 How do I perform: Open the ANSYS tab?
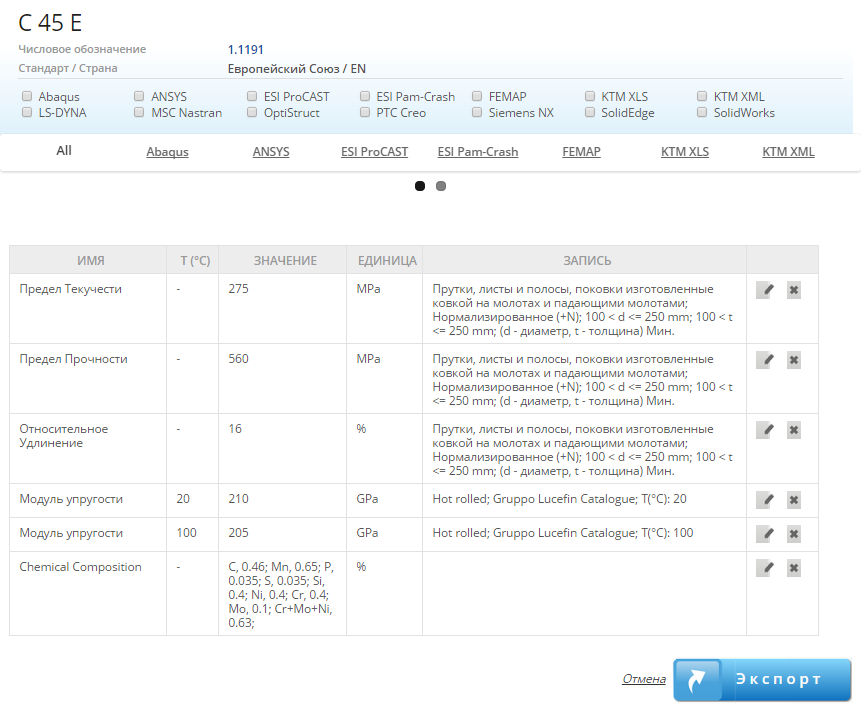271,152
